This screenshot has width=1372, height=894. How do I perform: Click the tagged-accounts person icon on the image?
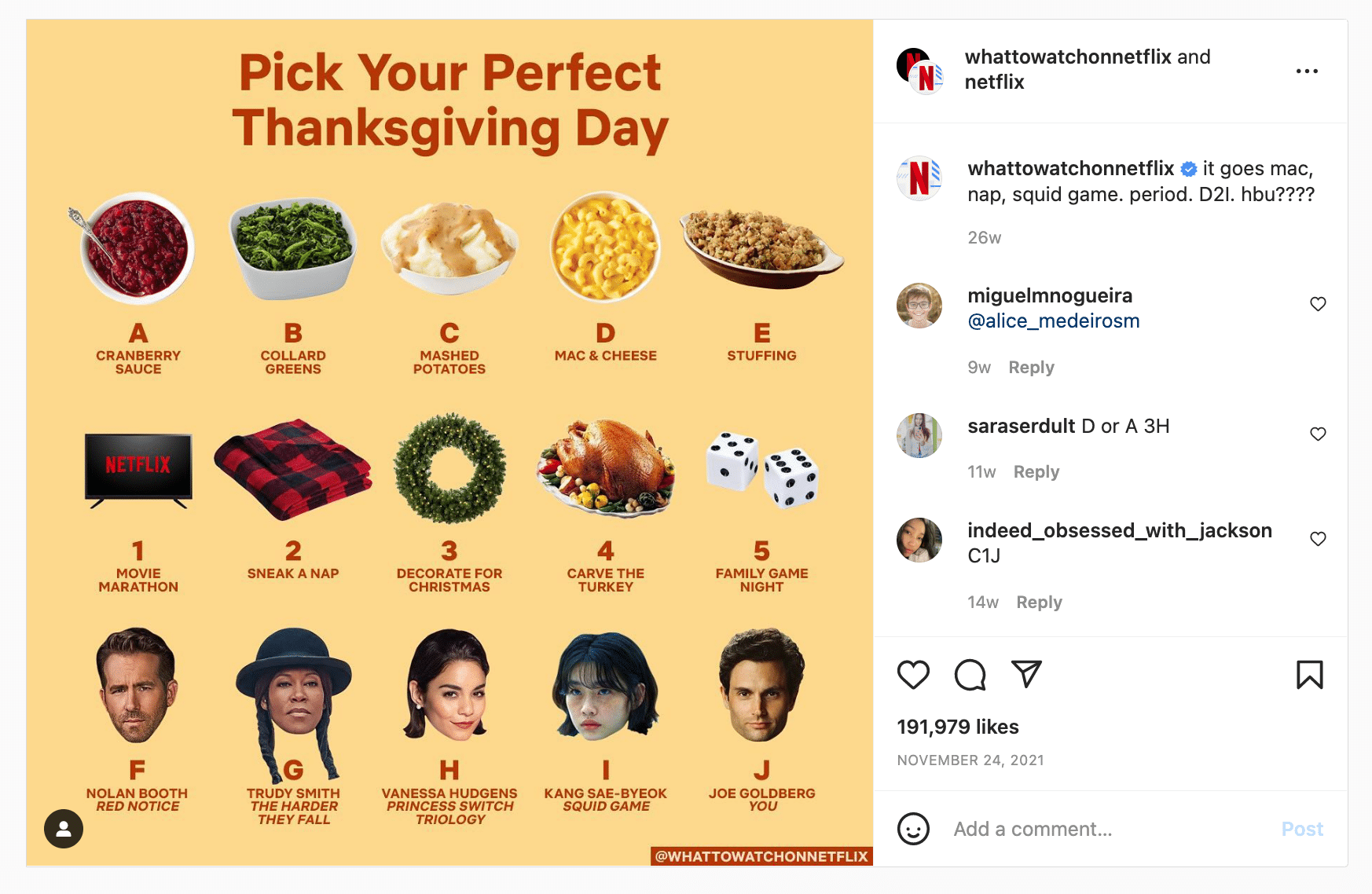coord(64,829)
